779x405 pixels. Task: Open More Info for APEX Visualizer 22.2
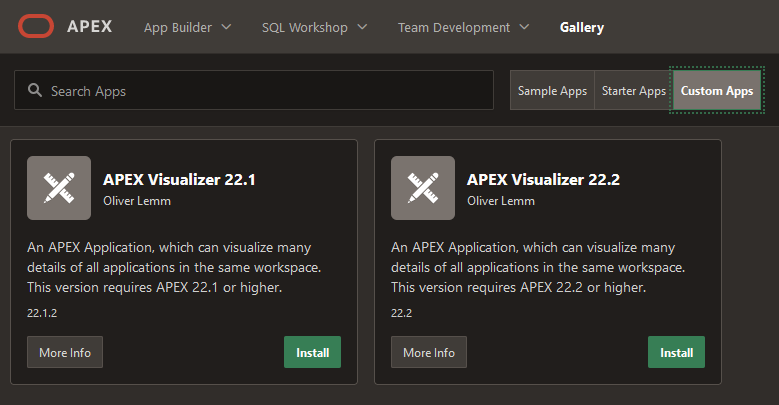[x=429, y=352]
